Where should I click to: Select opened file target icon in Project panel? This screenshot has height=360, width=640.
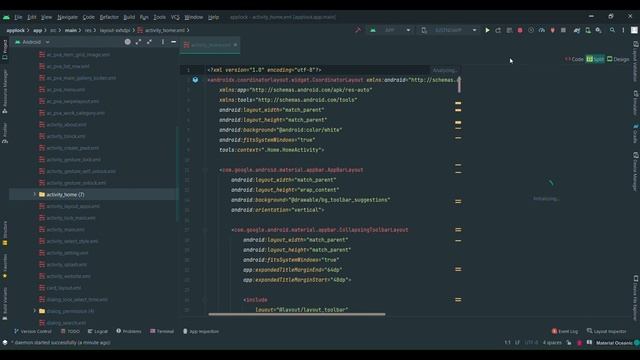pos(128,42)
